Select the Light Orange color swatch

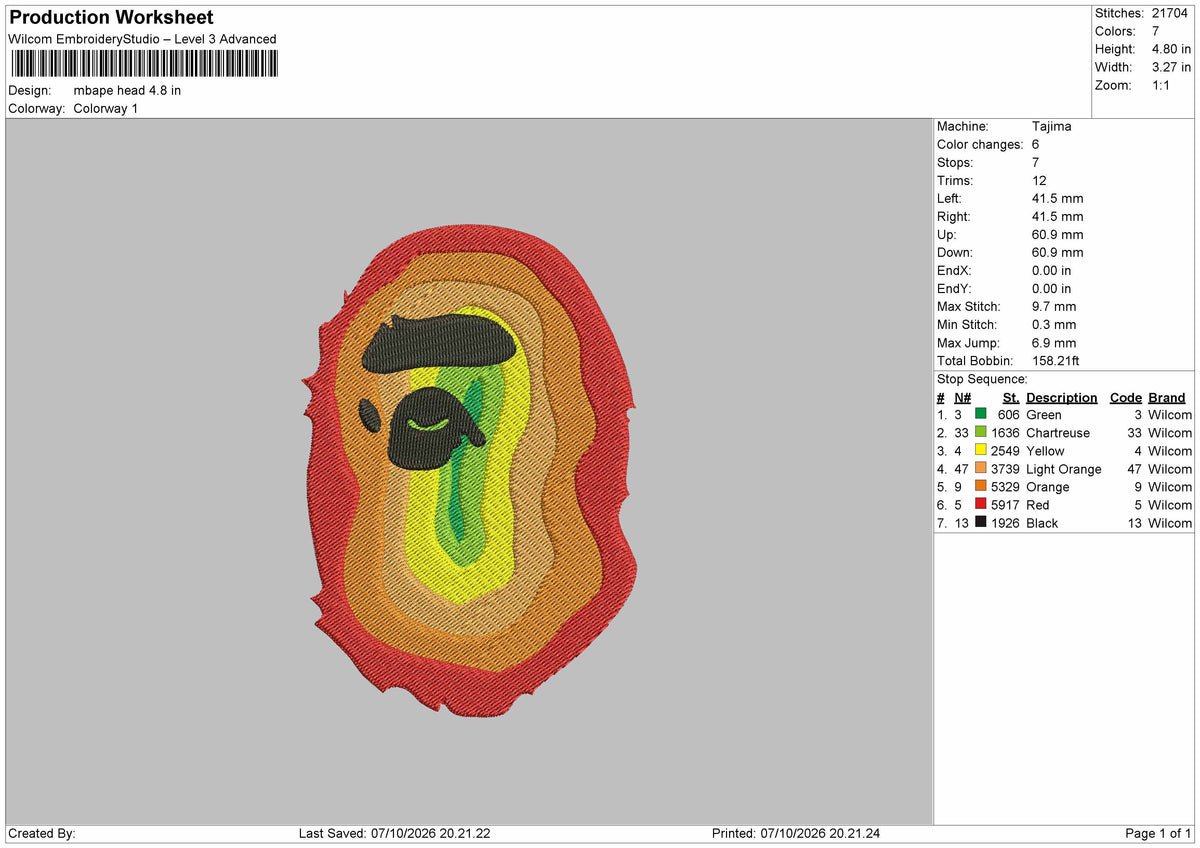(981, 469)
